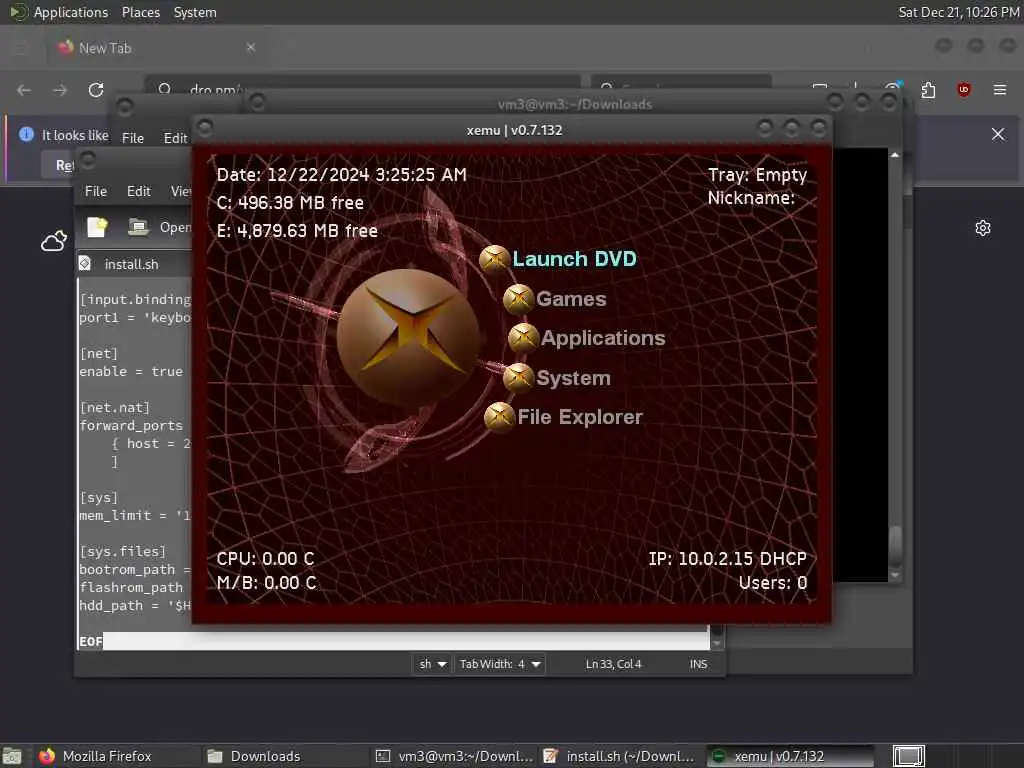Switch to terminal window in taskbar
The height and width of the screenshot is (768, 1024).
455,756
